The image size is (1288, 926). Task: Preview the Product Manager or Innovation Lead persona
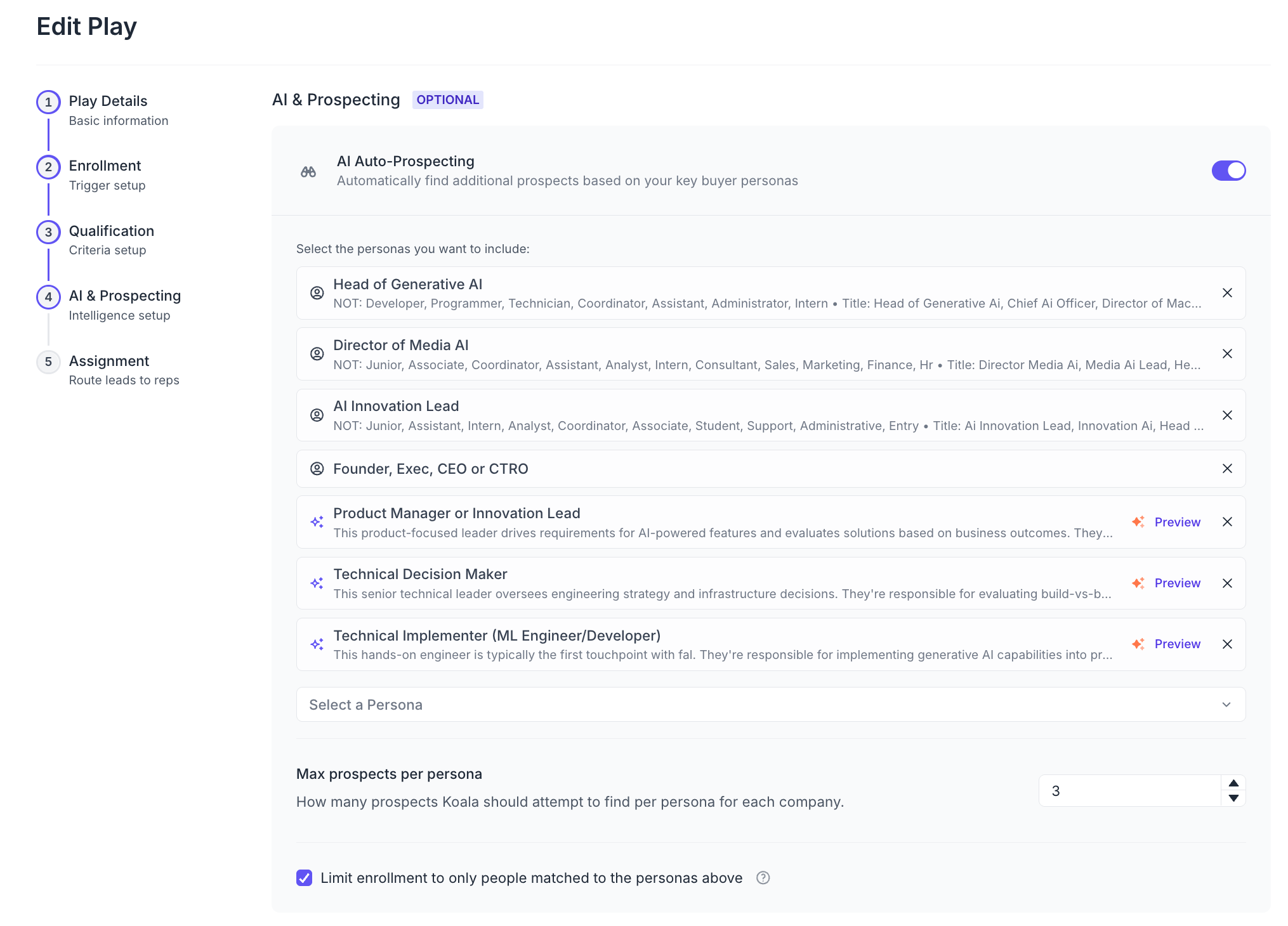click(x=1176, y=522)
